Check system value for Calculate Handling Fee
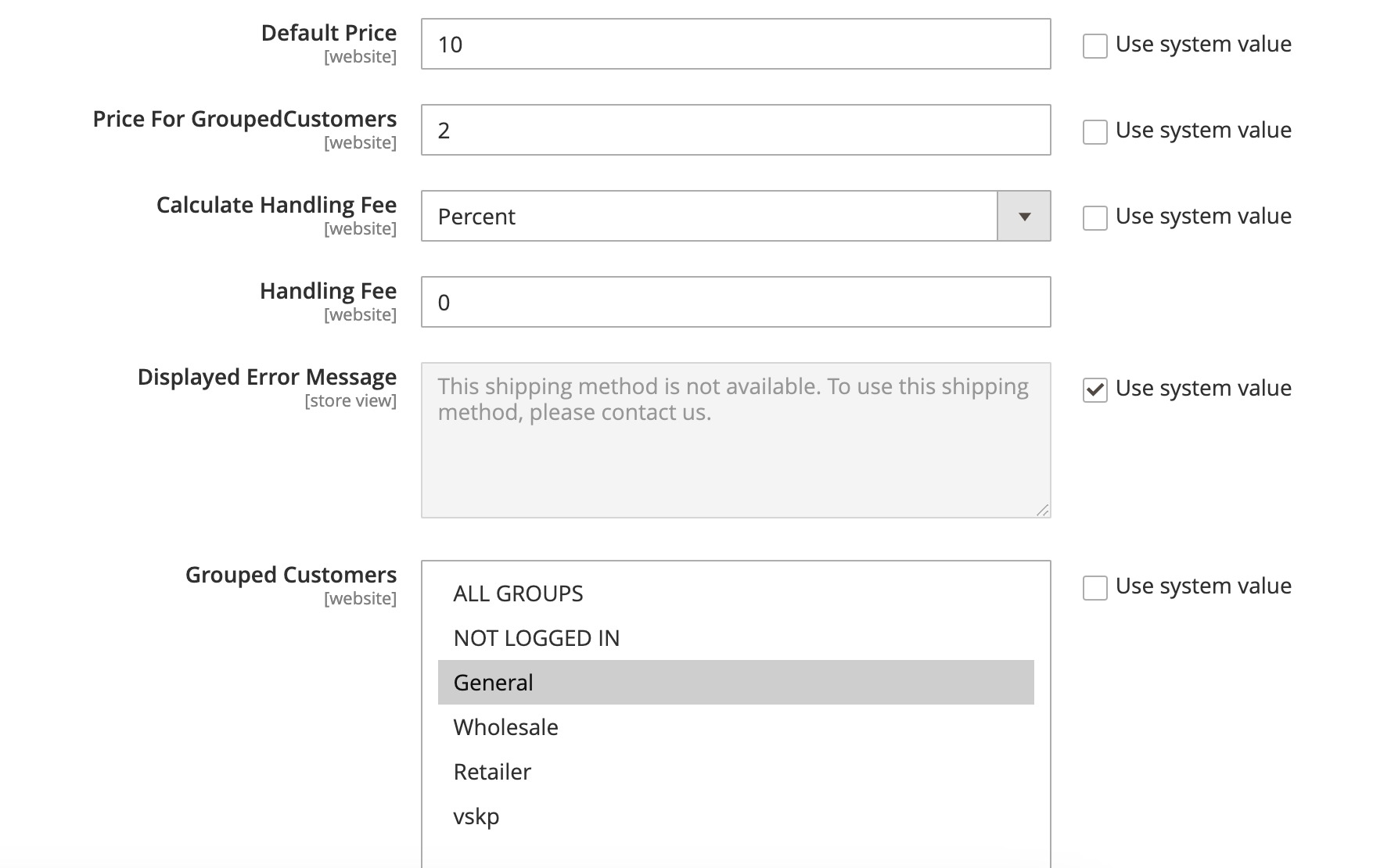Screen dimensions: 1391x868 pyautogui.click(x=1094, y=218)
